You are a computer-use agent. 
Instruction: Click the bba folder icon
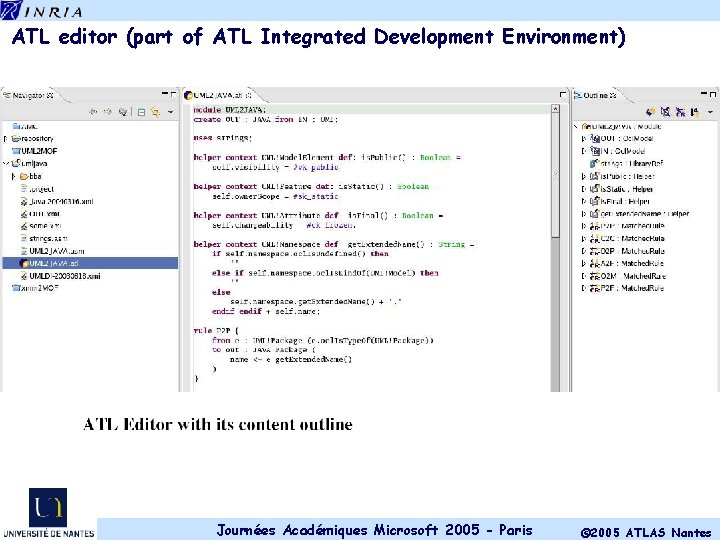coord(24,176)
